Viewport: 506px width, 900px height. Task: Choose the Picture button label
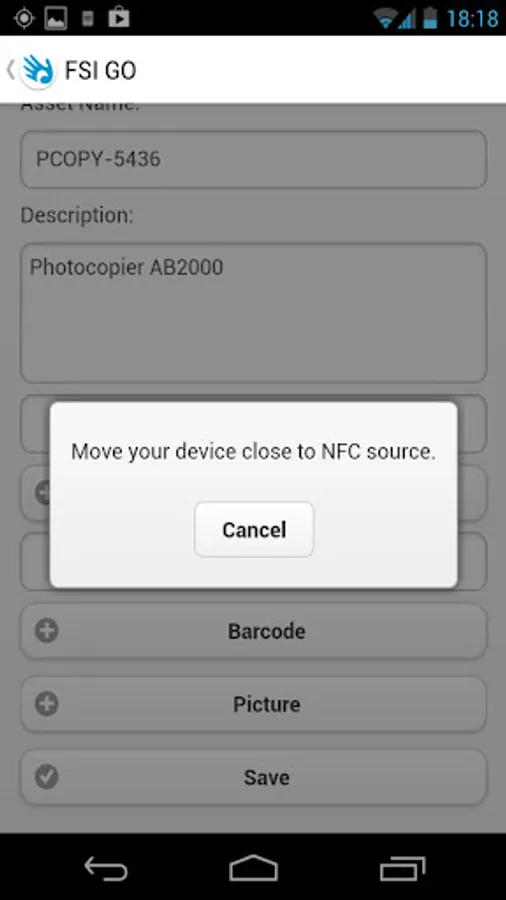coord(267,704)
